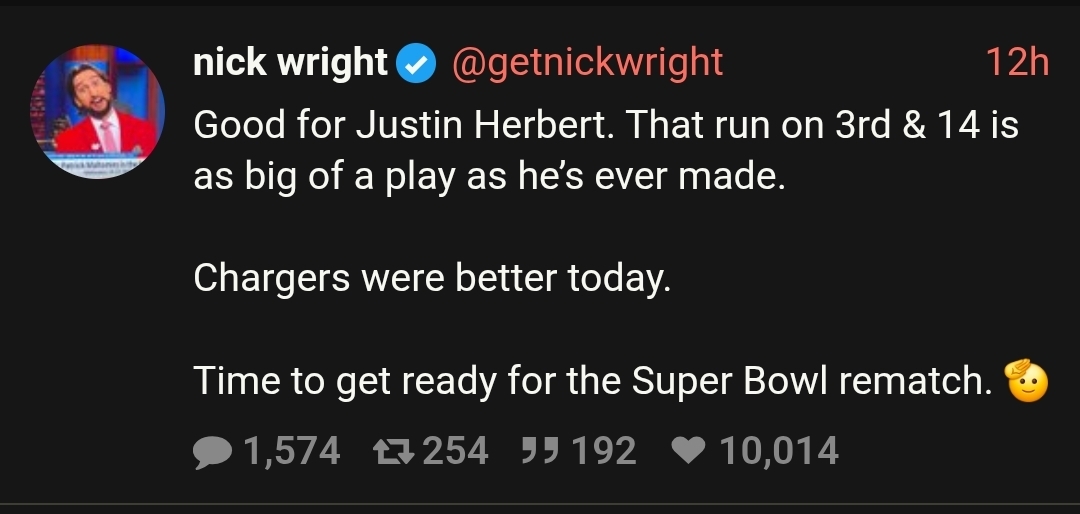Click the quote marks icon
Viewport: 1080px width, 514px height.
[x=541, y=451]
